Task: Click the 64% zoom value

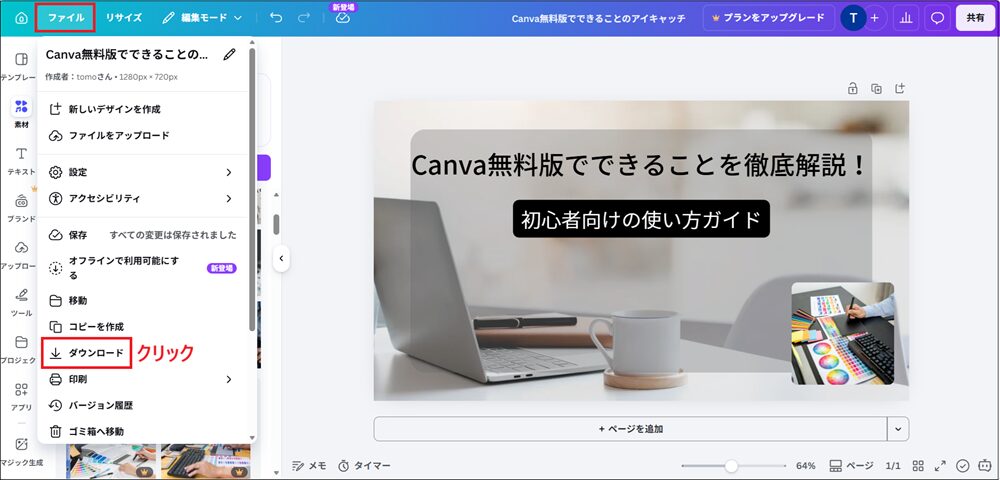Action: [x=805, y=466]
